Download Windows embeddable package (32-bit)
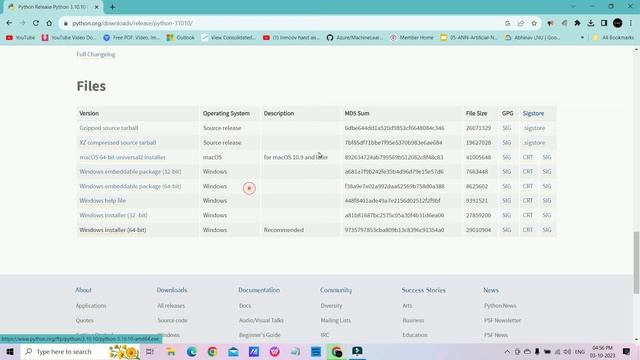 click(130, 172)
